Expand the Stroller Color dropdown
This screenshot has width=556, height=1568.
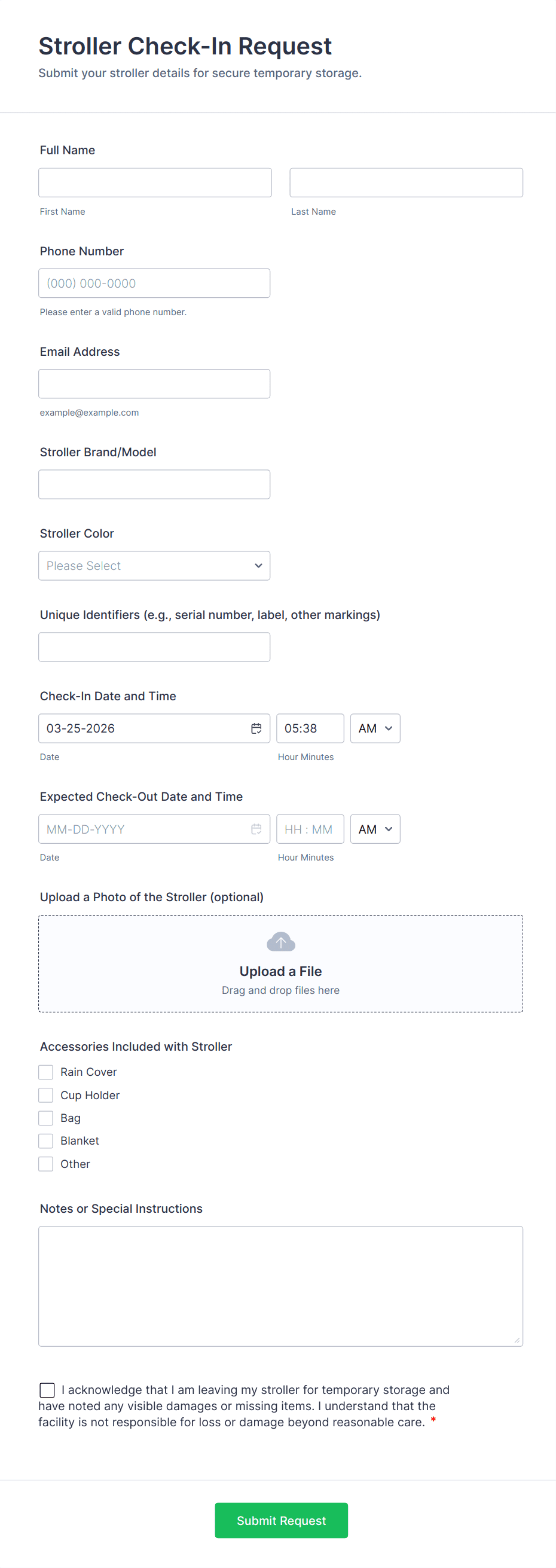(x=154, y=566)
